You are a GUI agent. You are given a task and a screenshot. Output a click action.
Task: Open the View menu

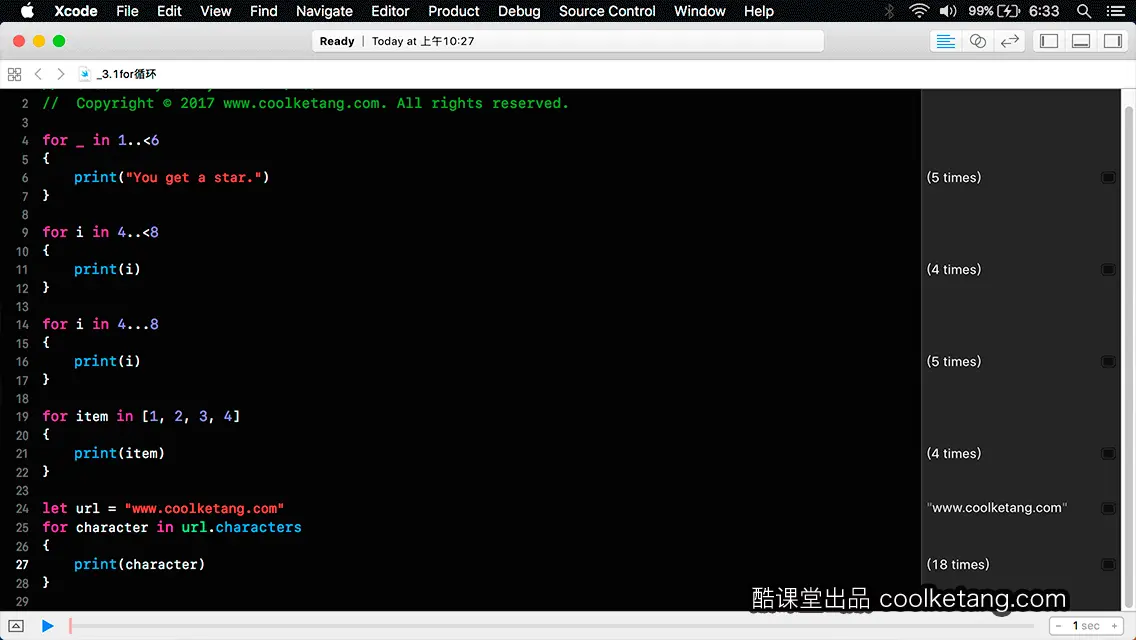pos(215,11)
